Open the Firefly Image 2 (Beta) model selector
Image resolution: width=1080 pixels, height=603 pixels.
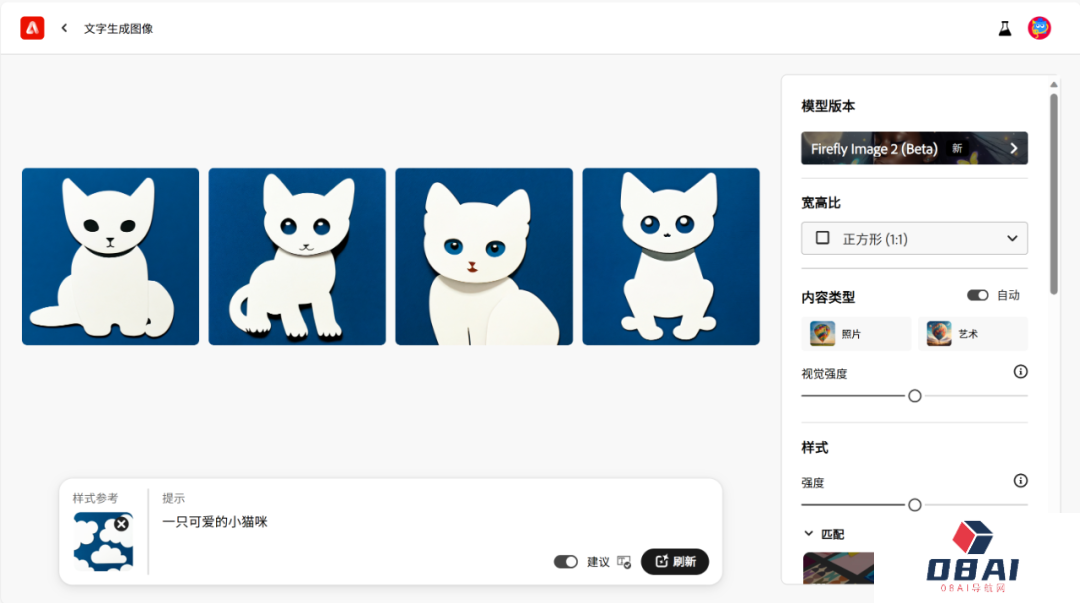pos(914,148)
